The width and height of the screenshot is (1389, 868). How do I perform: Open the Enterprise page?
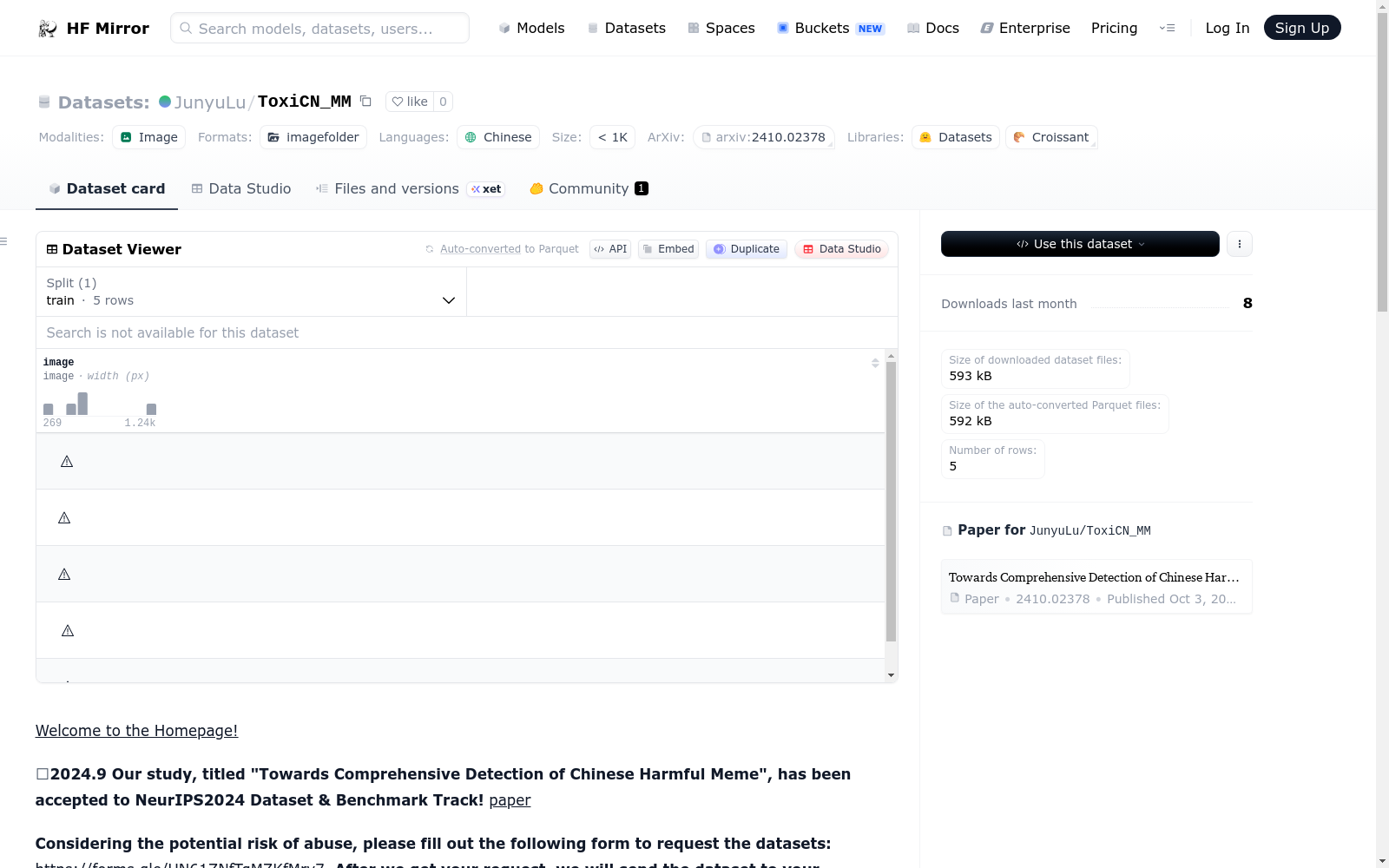coord(1025,28)
